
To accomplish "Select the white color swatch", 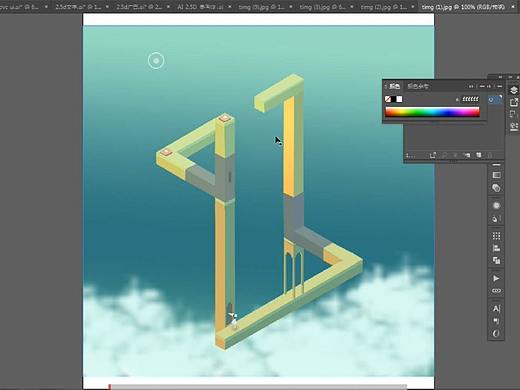I will [x=399, y=99].
